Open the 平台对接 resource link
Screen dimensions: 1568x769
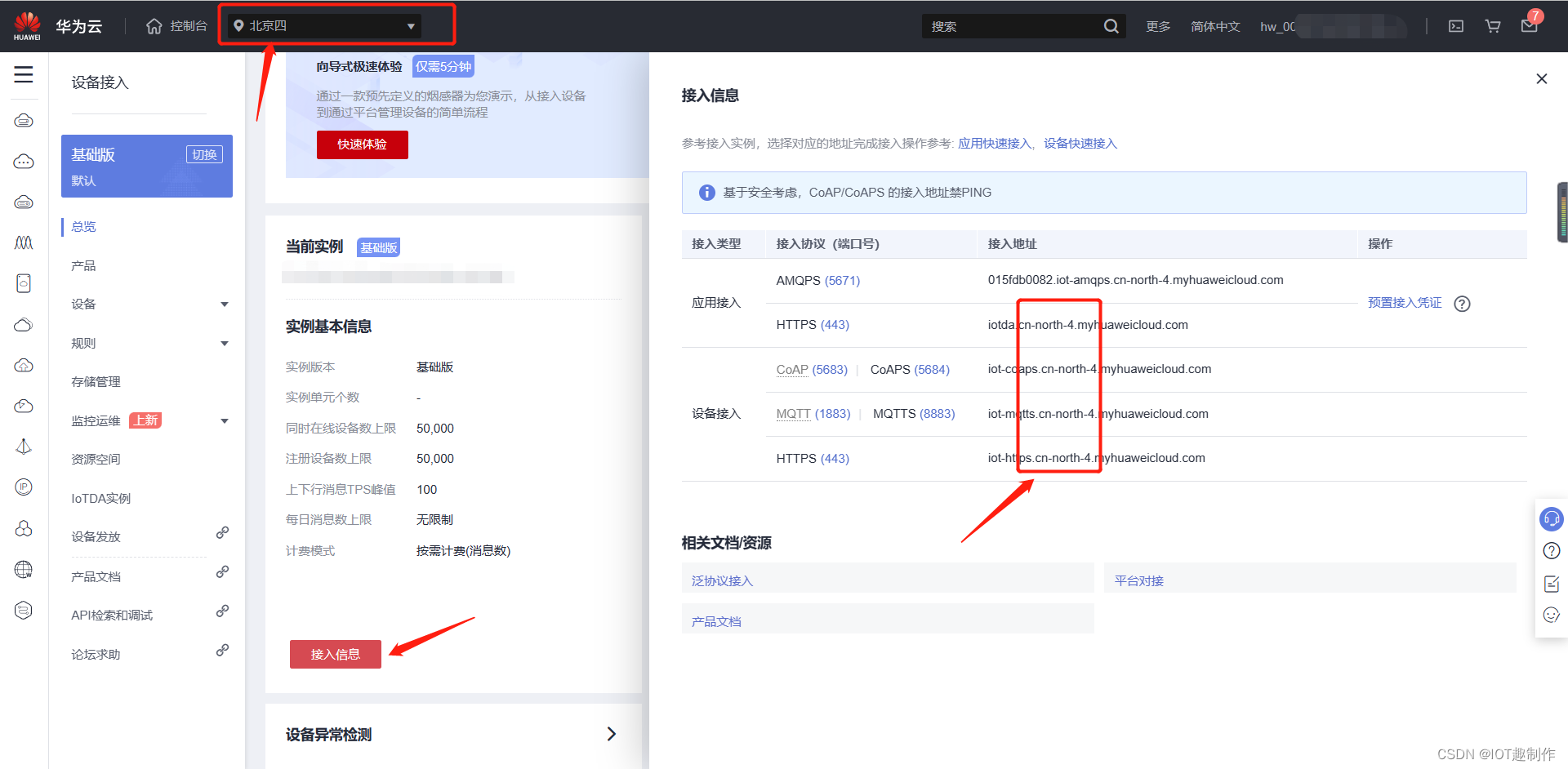click(1139, 581)
